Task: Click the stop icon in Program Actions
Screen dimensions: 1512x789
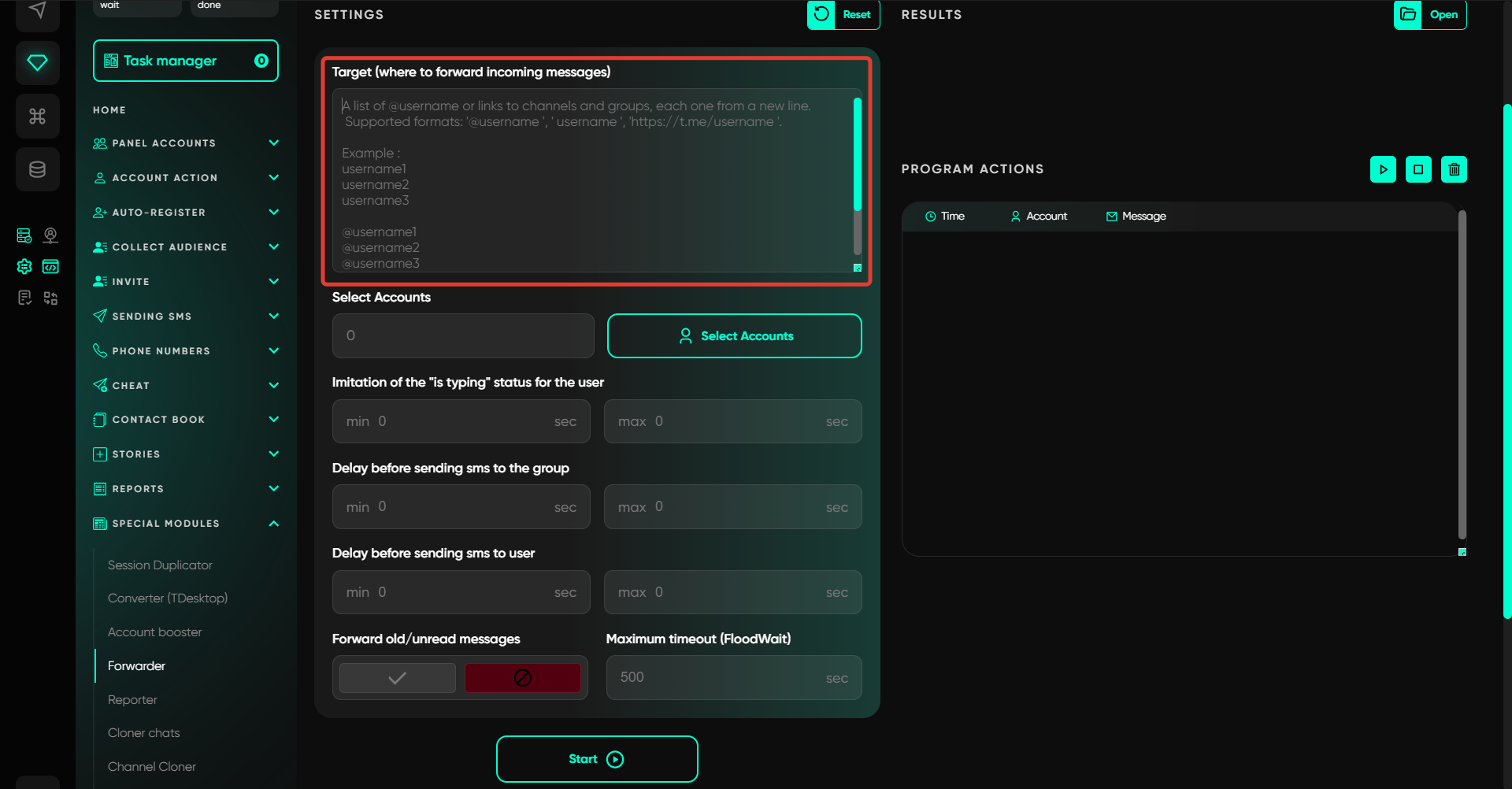Action: tap(1418, 169)
